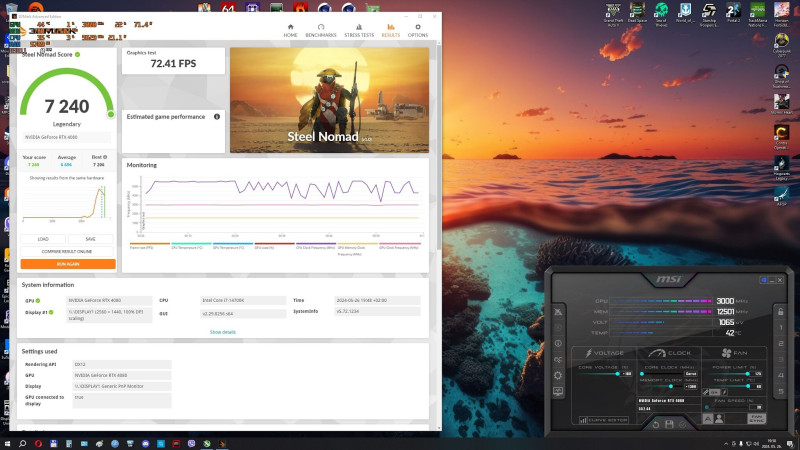
Task: Click the Best score info icon
Action: point(105,157)
